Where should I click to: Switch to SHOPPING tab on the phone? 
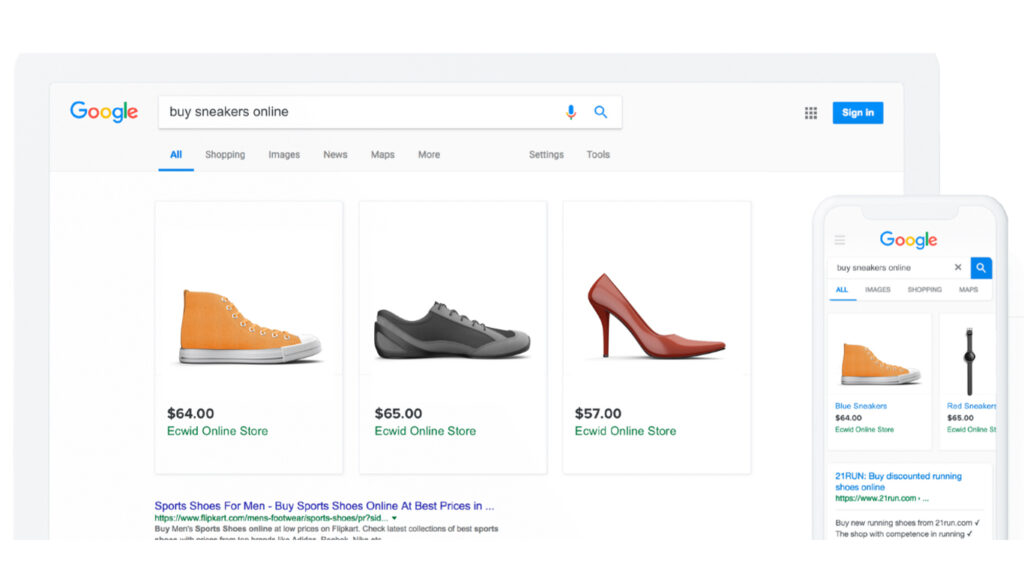tap(925, 289)
